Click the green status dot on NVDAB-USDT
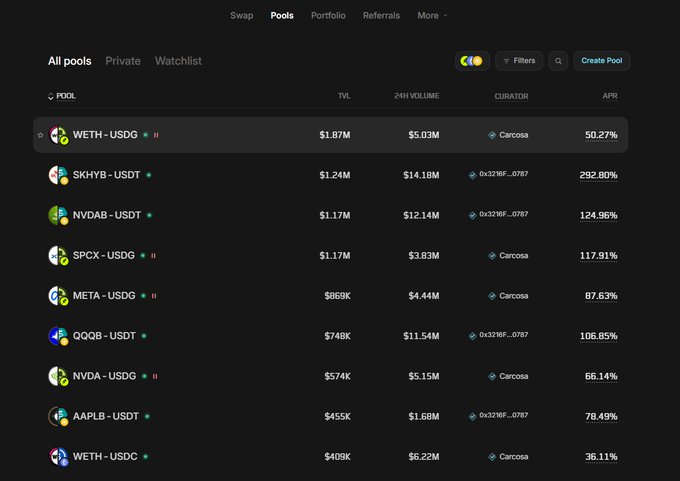The width and height of the screenshot is (680, 481). 150,215
